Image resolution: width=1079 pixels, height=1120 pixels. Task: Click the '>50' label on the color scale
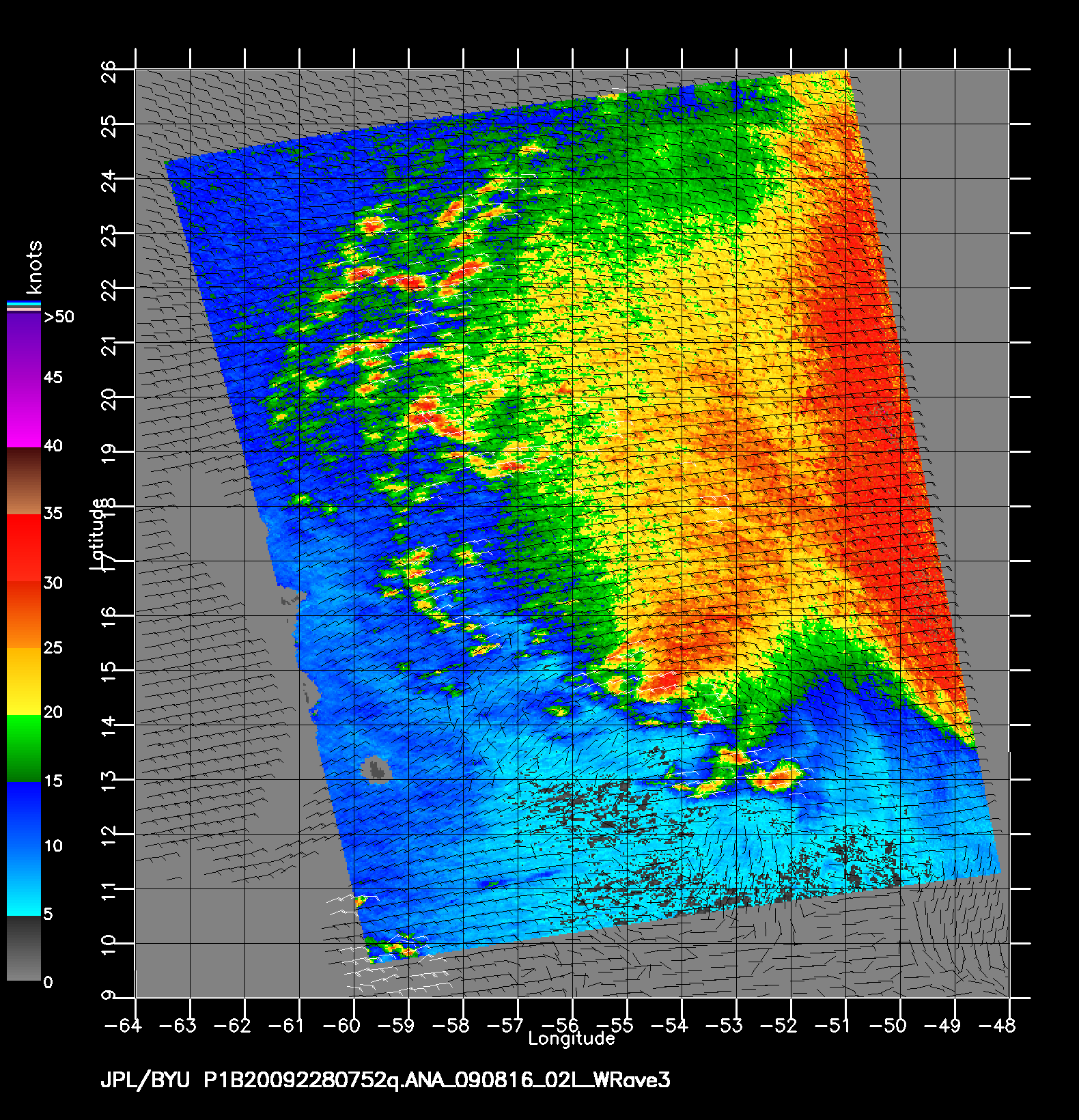point(59,317)
